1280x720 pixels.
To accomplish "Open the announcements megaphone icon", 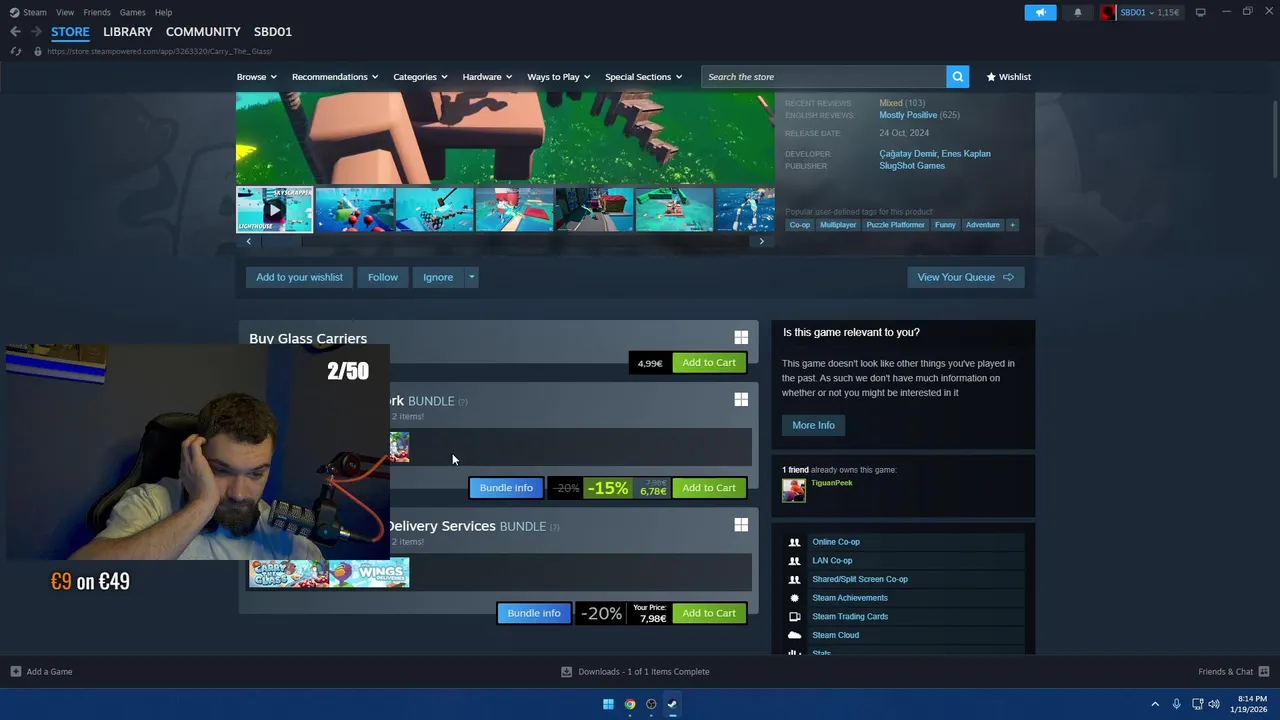I will coord(1040,12).
